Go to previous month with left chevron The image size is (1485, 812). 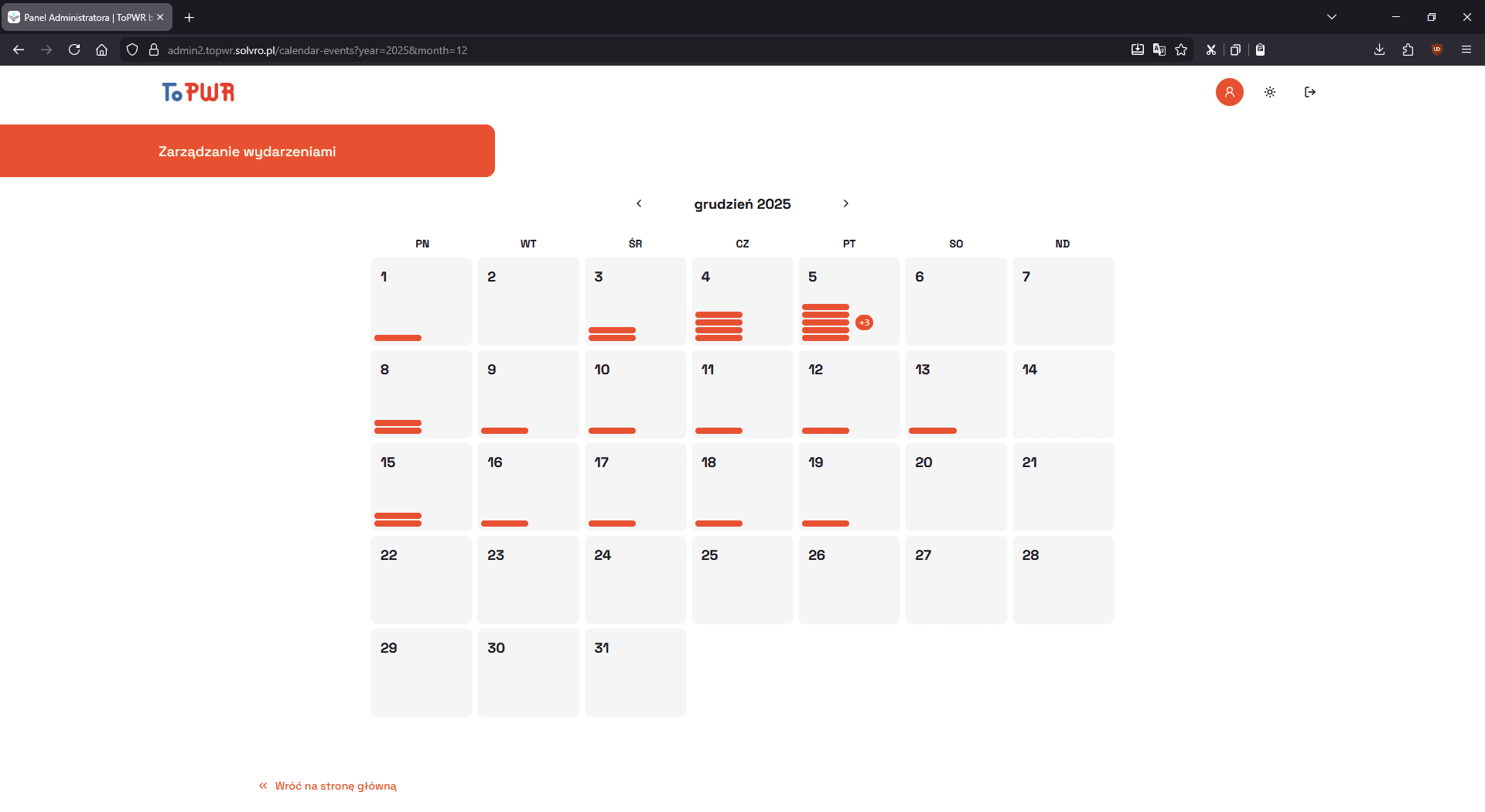pyautogui.click(x=639, y=203)
